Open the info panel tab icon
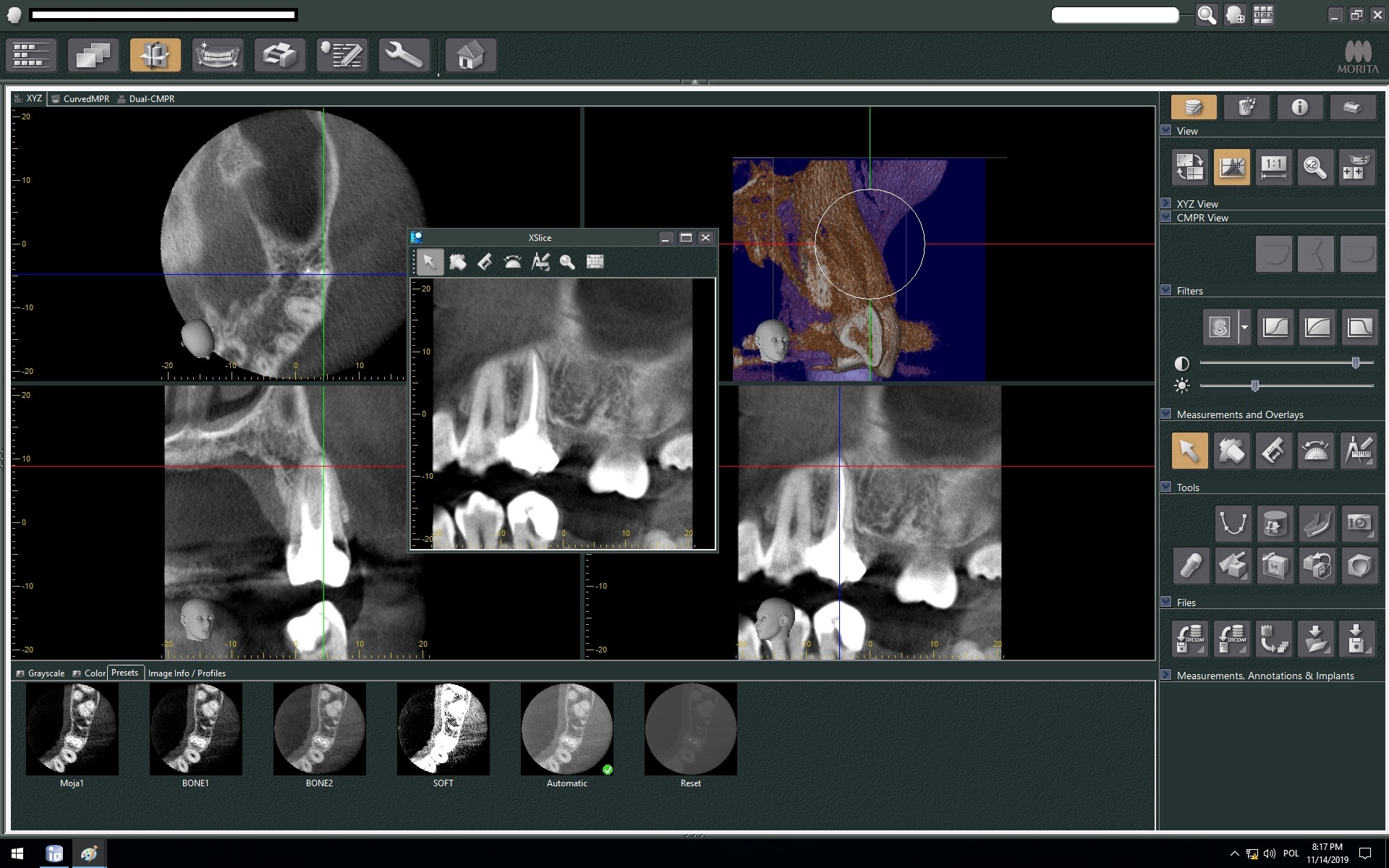 [x=1299, y=107]
